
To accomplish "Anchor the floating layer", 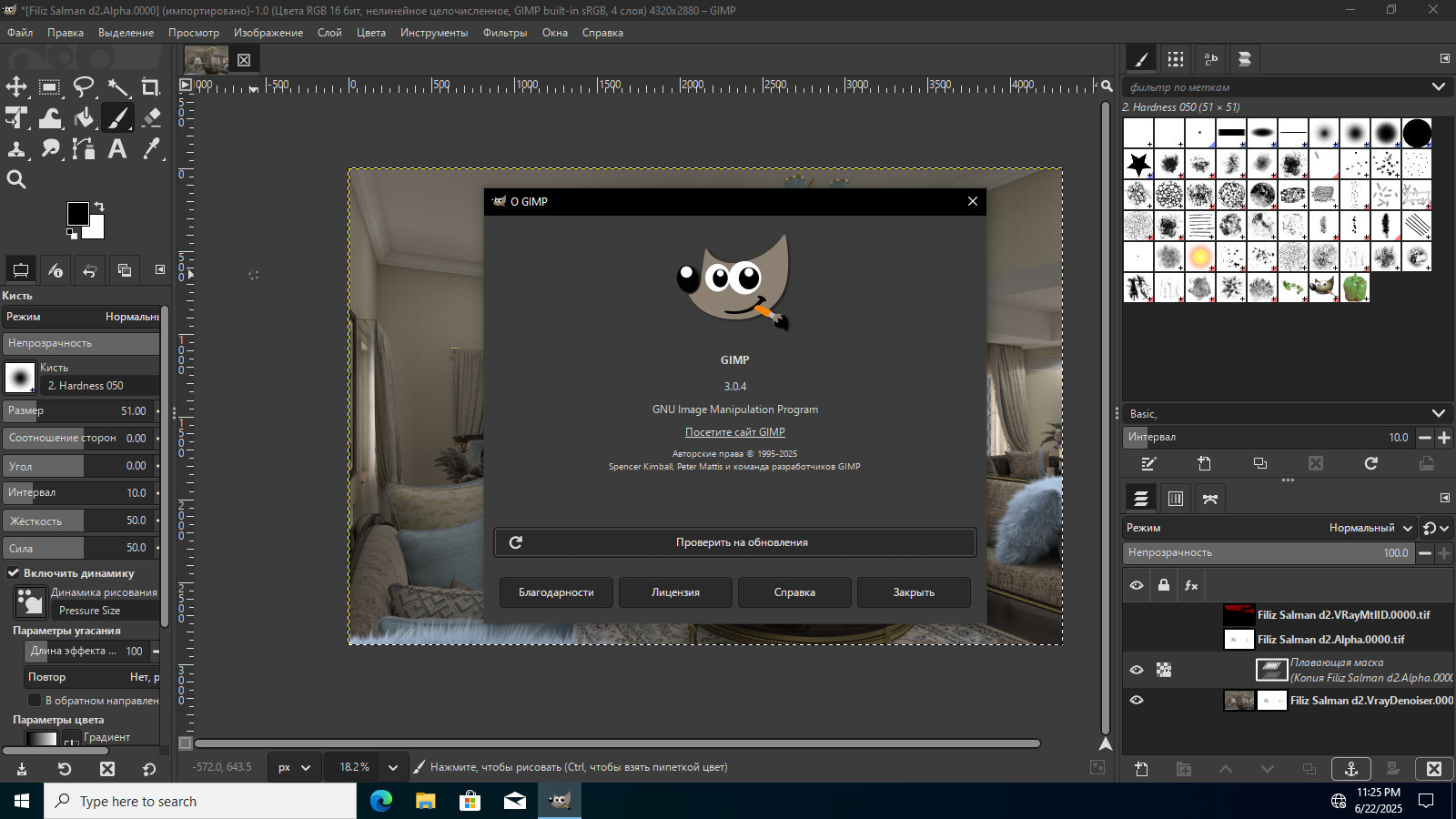I will pyautogui.click(x=1350, y=769).
